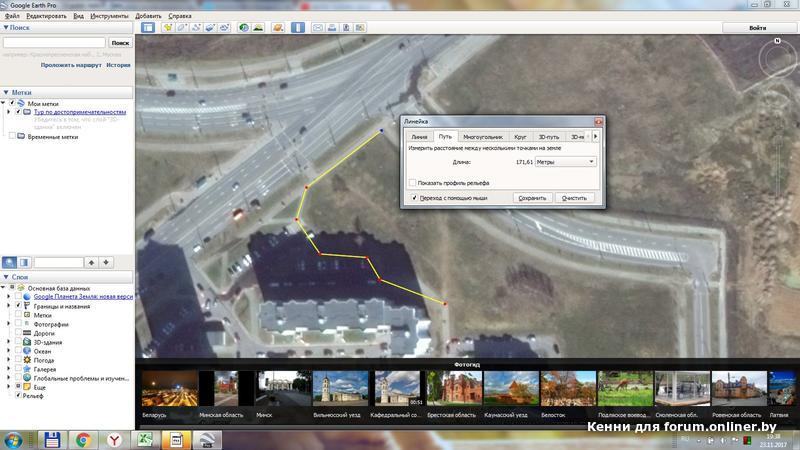Image resolution: width=800 pixels, height=450 pixels.
Task: Click the ruler tool icon in toolbar
Action: (300, 28)
